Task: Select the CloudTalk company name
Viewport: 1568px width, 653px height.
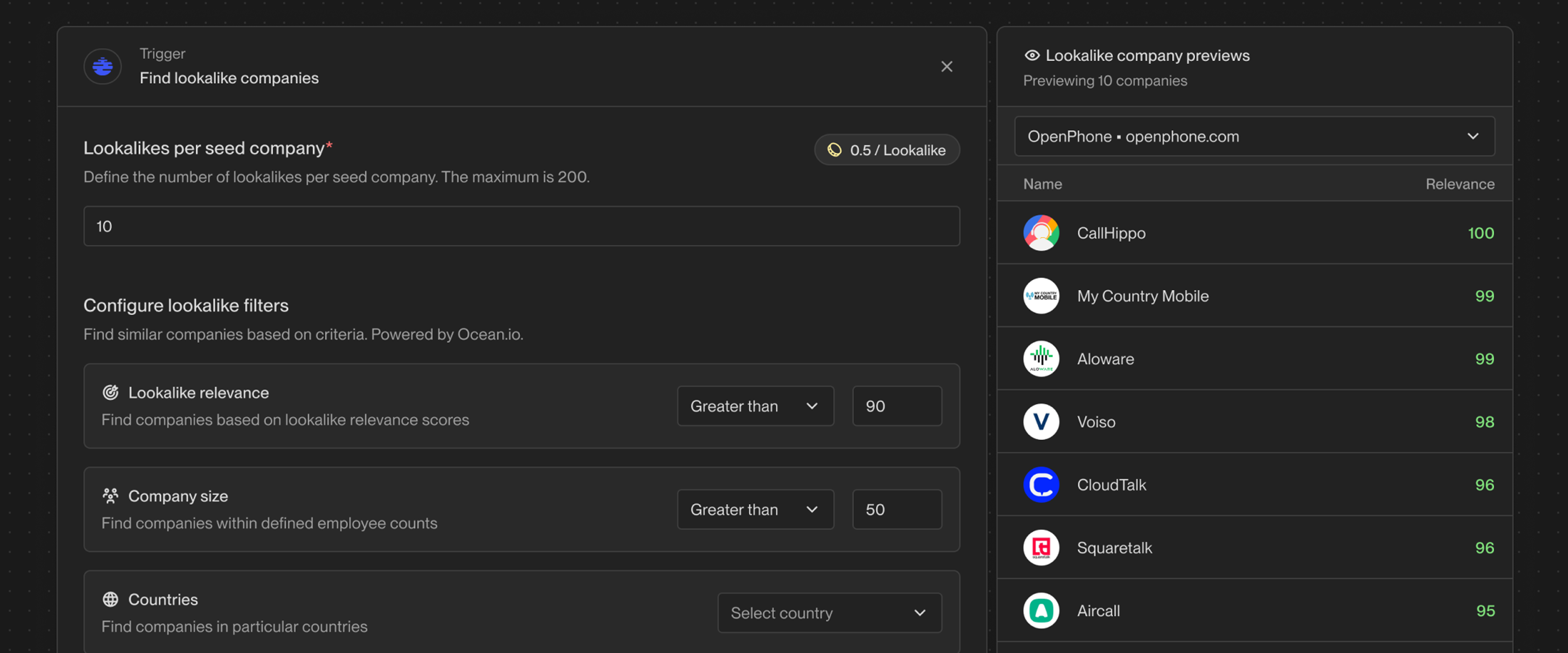Action: tap(1111, 485)
